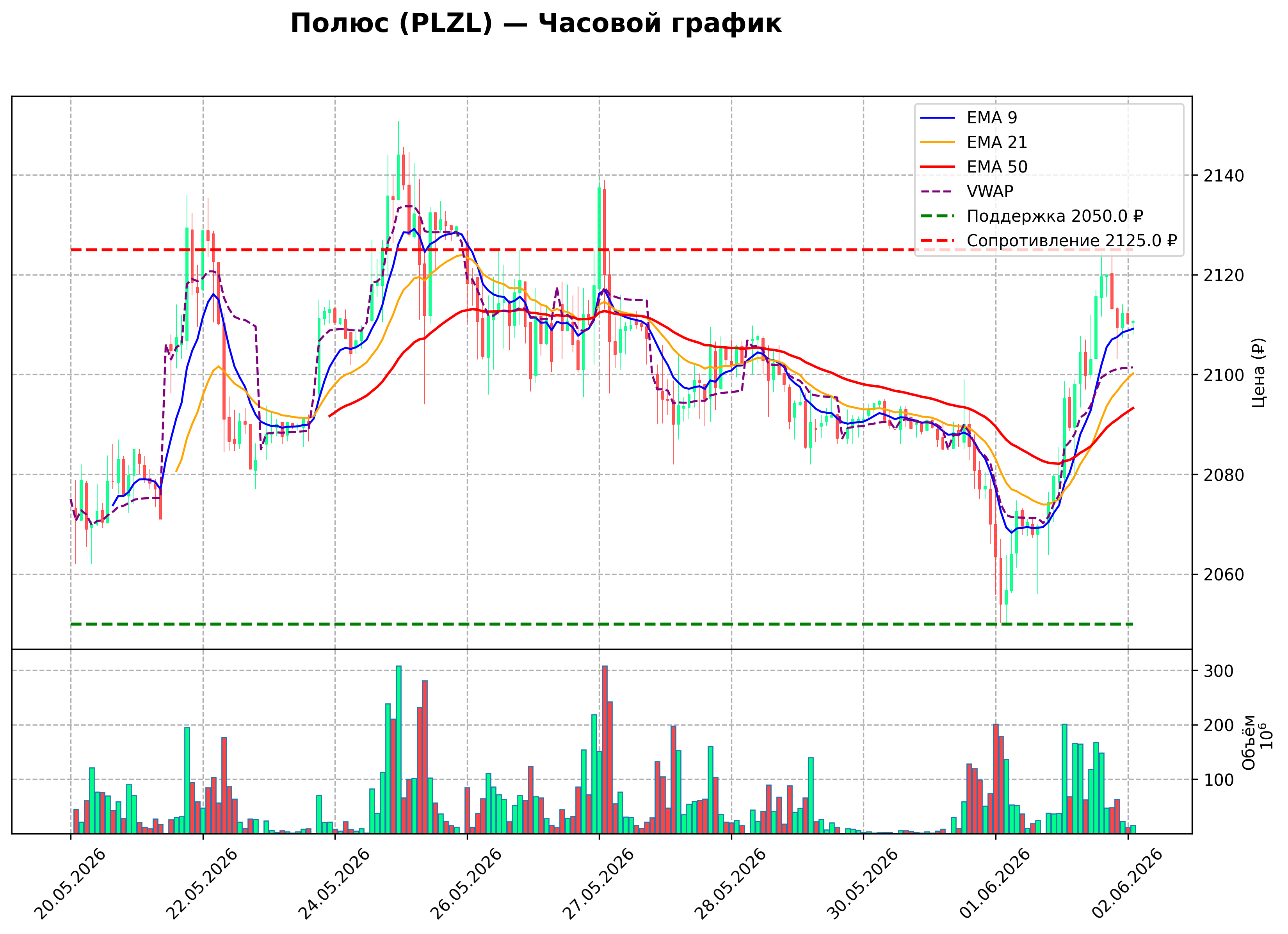Viewport: 1288px width, 934px height.
Task: Click the date label 27.05.2026
Action: [x=598, y=884]
